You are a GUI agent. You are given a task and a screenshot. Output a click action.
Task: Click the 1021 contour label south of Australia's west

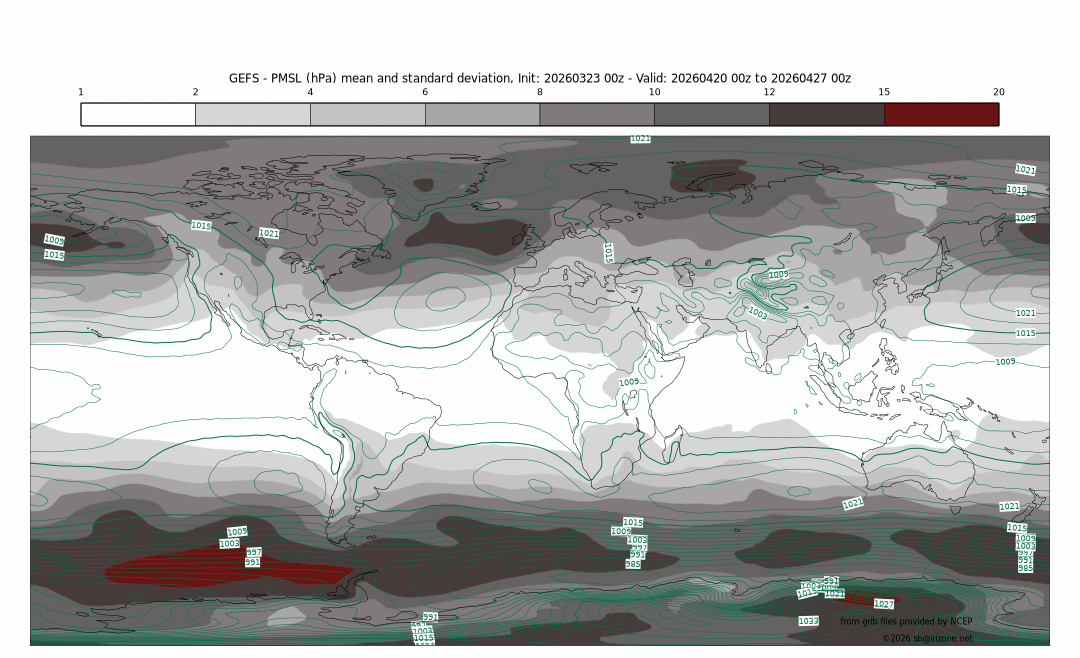click(x=852, y=503)
